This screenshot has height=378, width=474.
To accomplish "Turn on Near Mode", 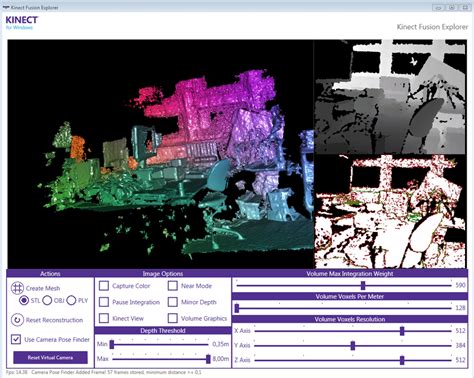I will pyautogui.click(x=173, y=286).
